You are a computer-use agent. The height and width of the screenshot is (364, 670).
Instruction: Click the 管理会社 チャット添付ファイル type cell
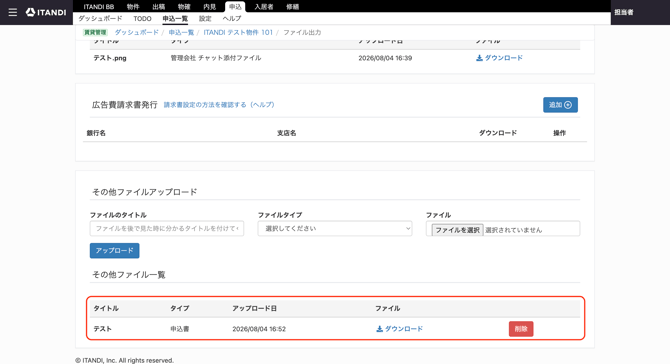(x=216, y=58)
